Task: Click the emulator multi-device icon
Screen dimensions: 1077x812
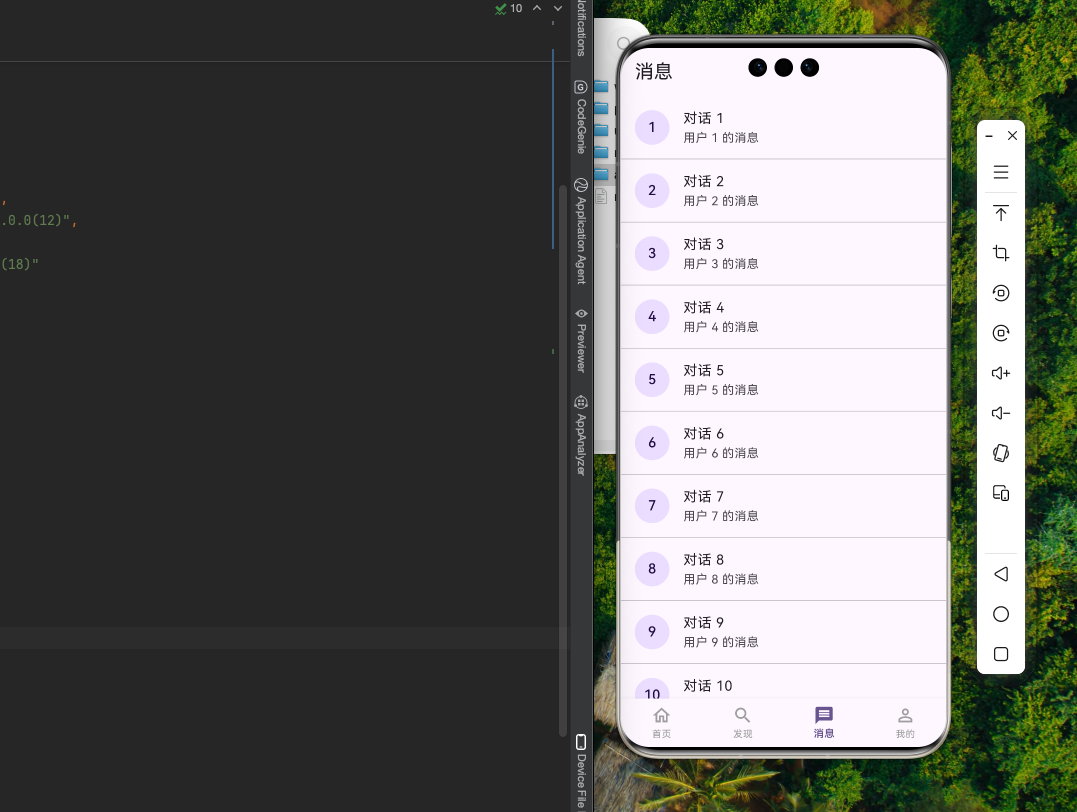Action: (1000, 493)
